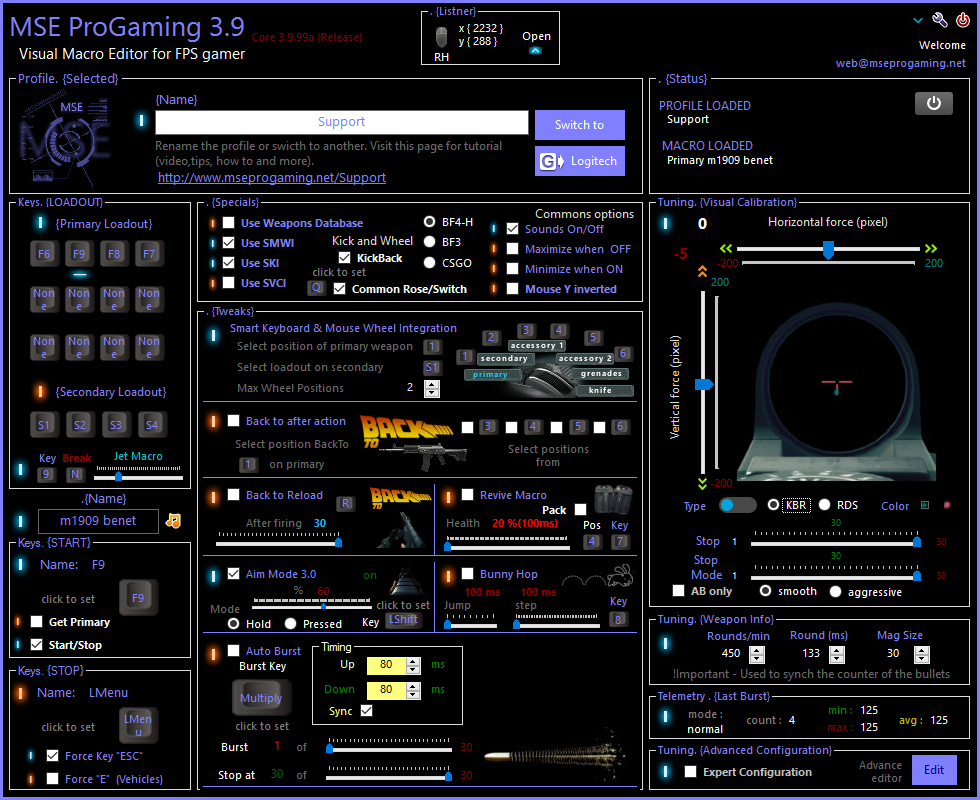This screenshot has width=980, height=800.
Task: Click the red power icon above Welcome
Action: click(962, 20)
